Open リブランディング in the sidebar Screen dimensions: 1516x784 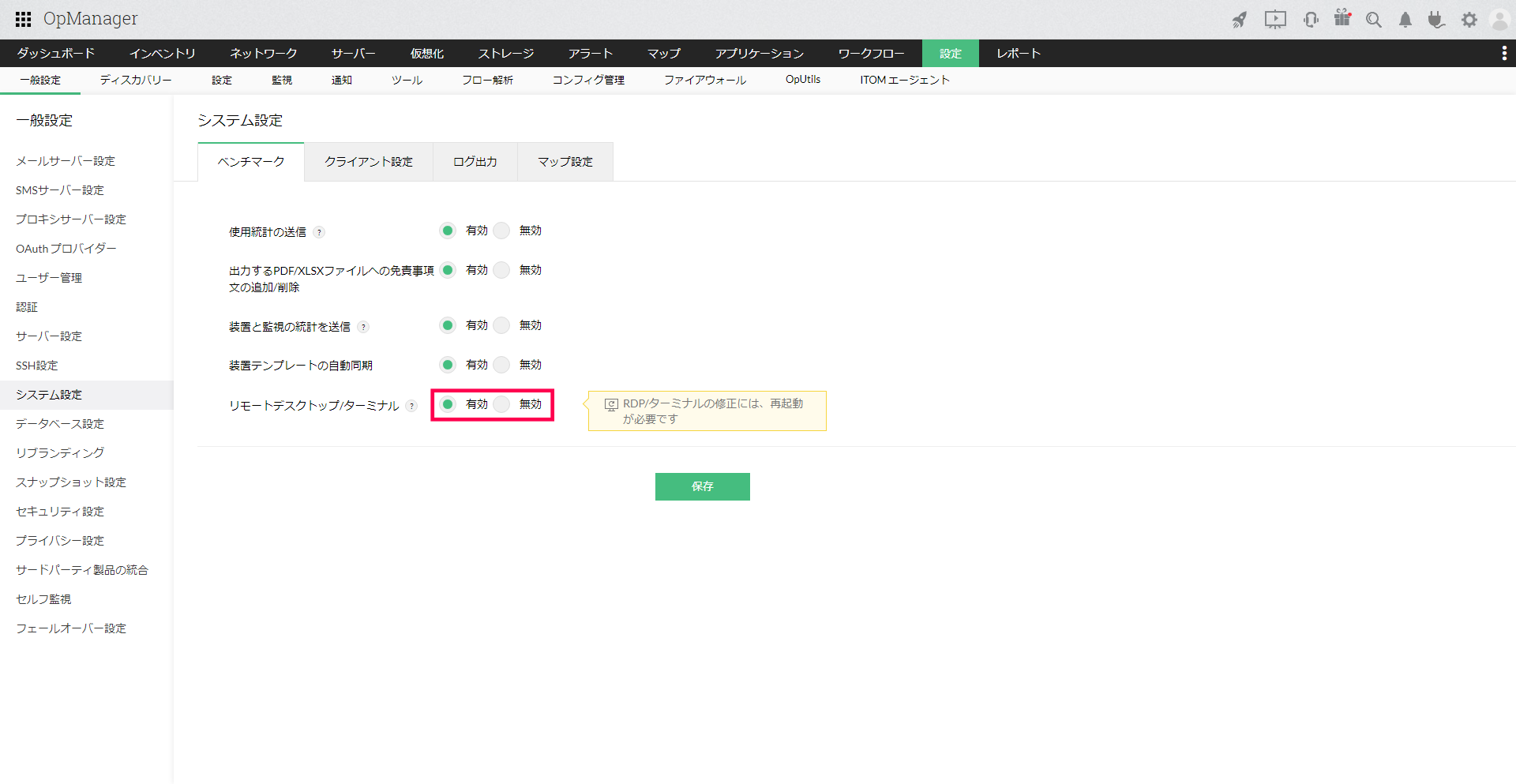60,453
